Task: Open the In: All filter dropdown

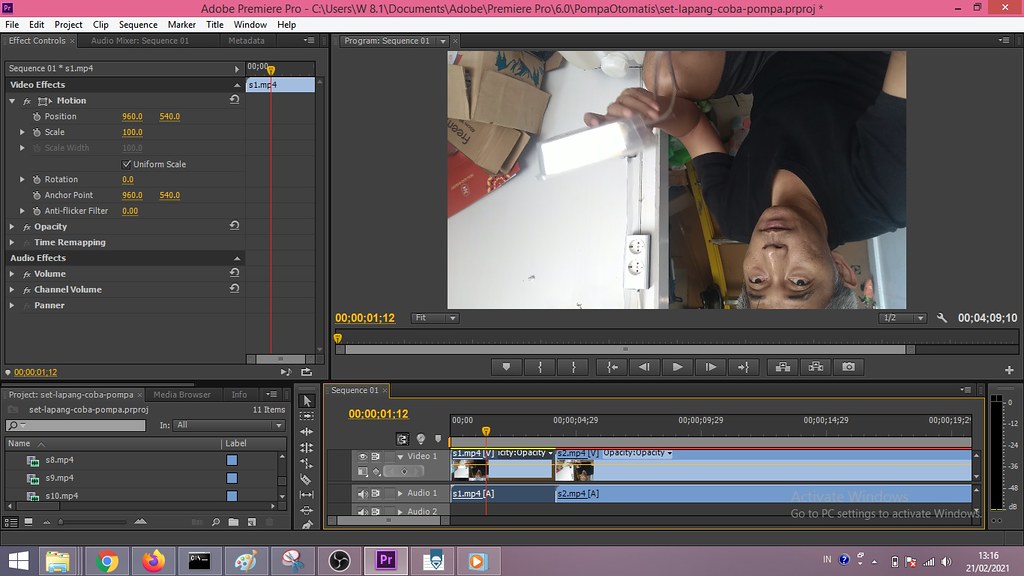Action: coord(229,425)
